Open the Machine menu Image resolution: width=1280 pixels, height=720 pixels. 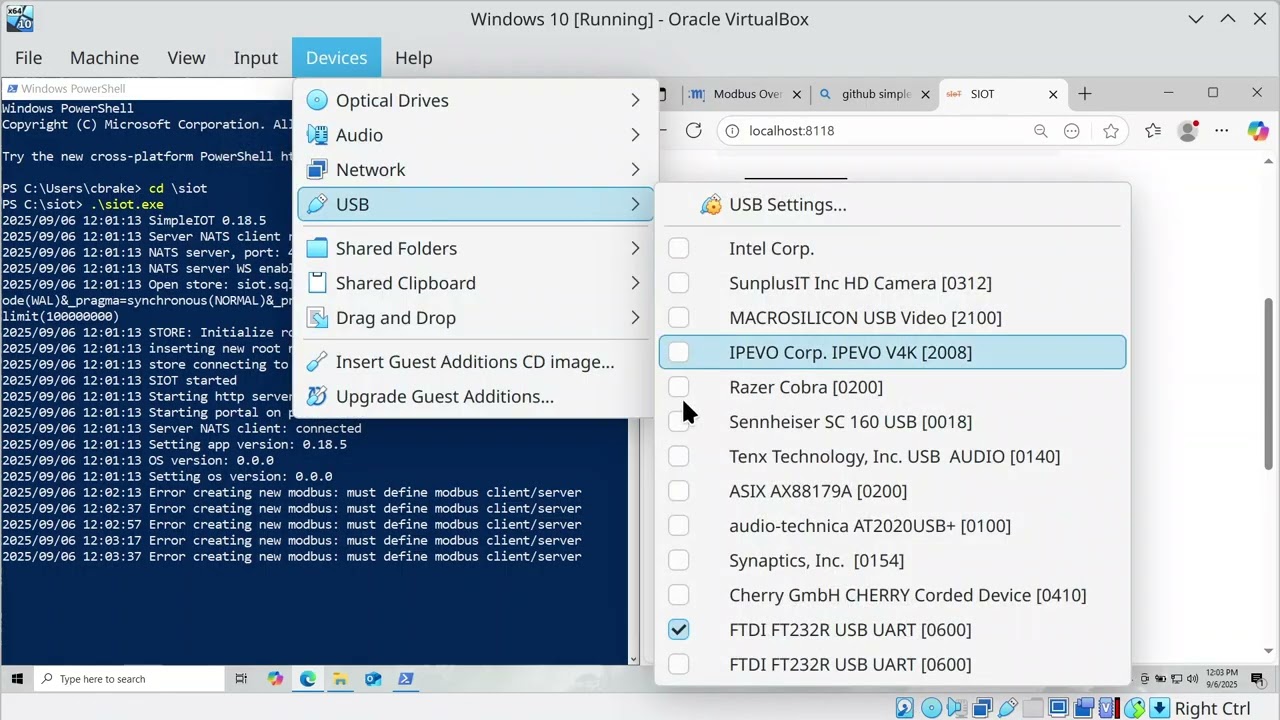(104, 58)
